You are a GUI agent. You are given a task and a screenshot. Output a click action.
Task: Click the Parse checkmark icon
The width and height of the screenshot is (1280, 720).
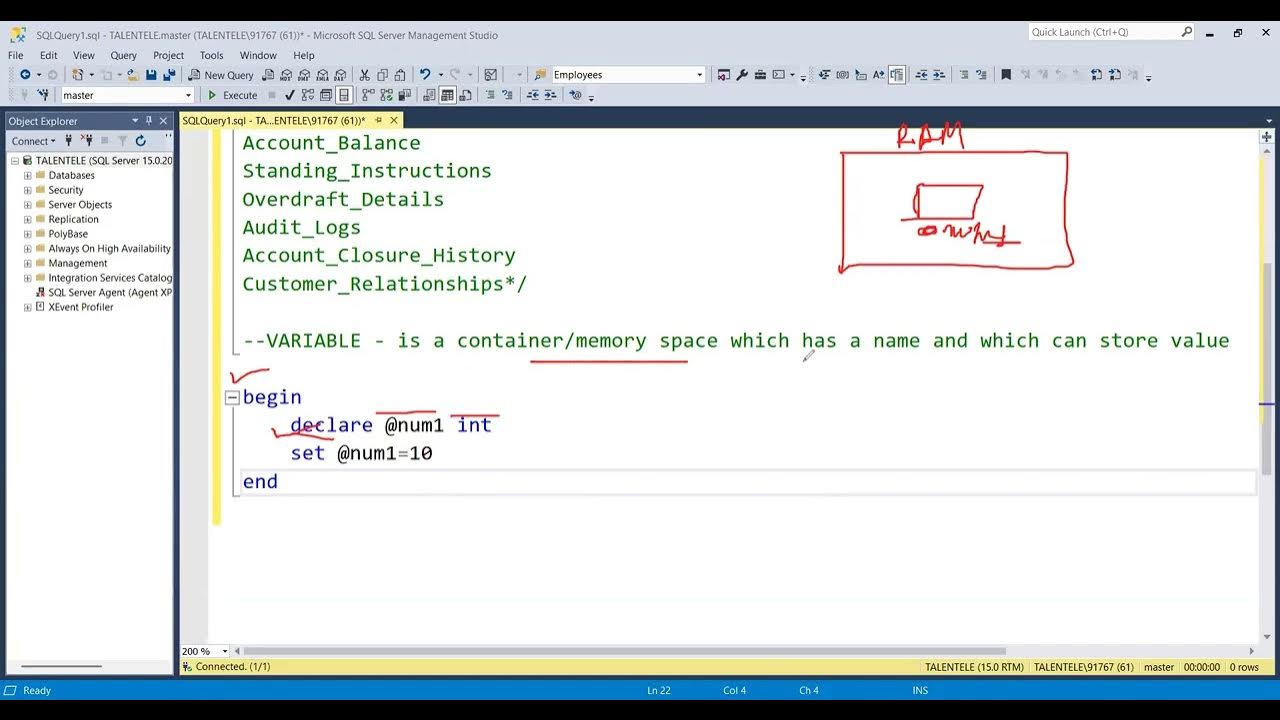tap(289, 95)
